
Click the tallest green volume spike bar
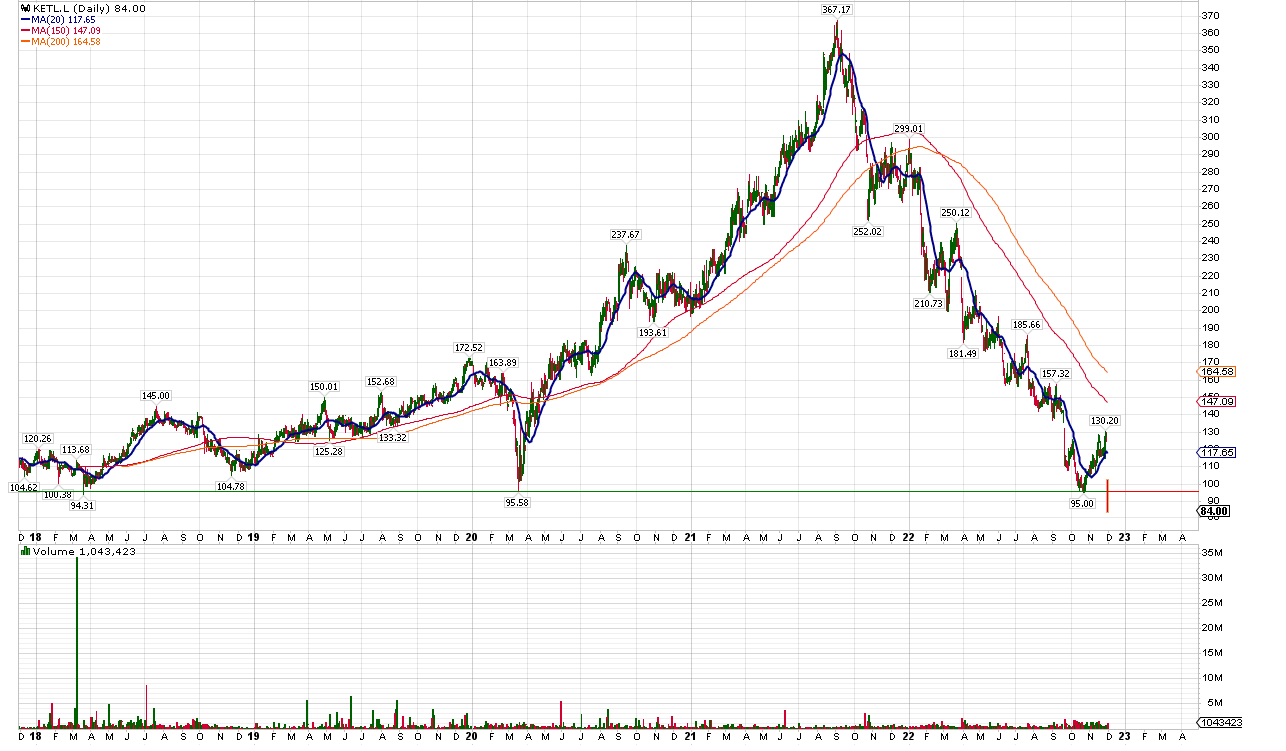(x=77, y=641)
